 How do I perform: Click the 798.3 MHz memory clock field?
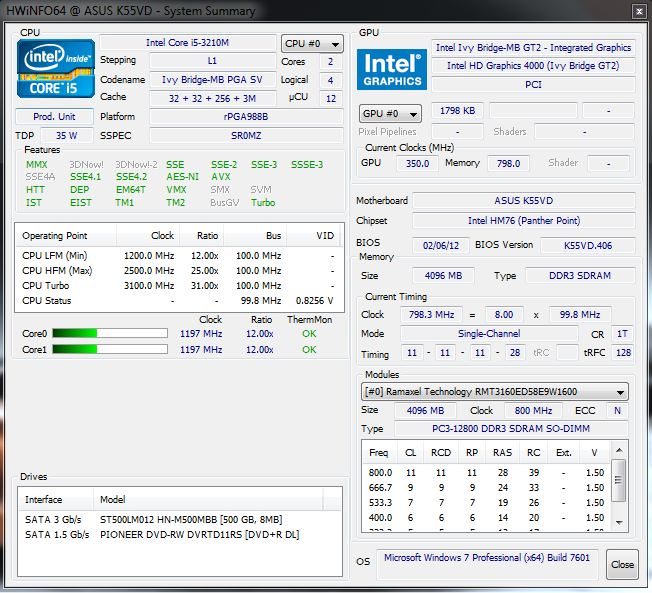tap(431, 314)
